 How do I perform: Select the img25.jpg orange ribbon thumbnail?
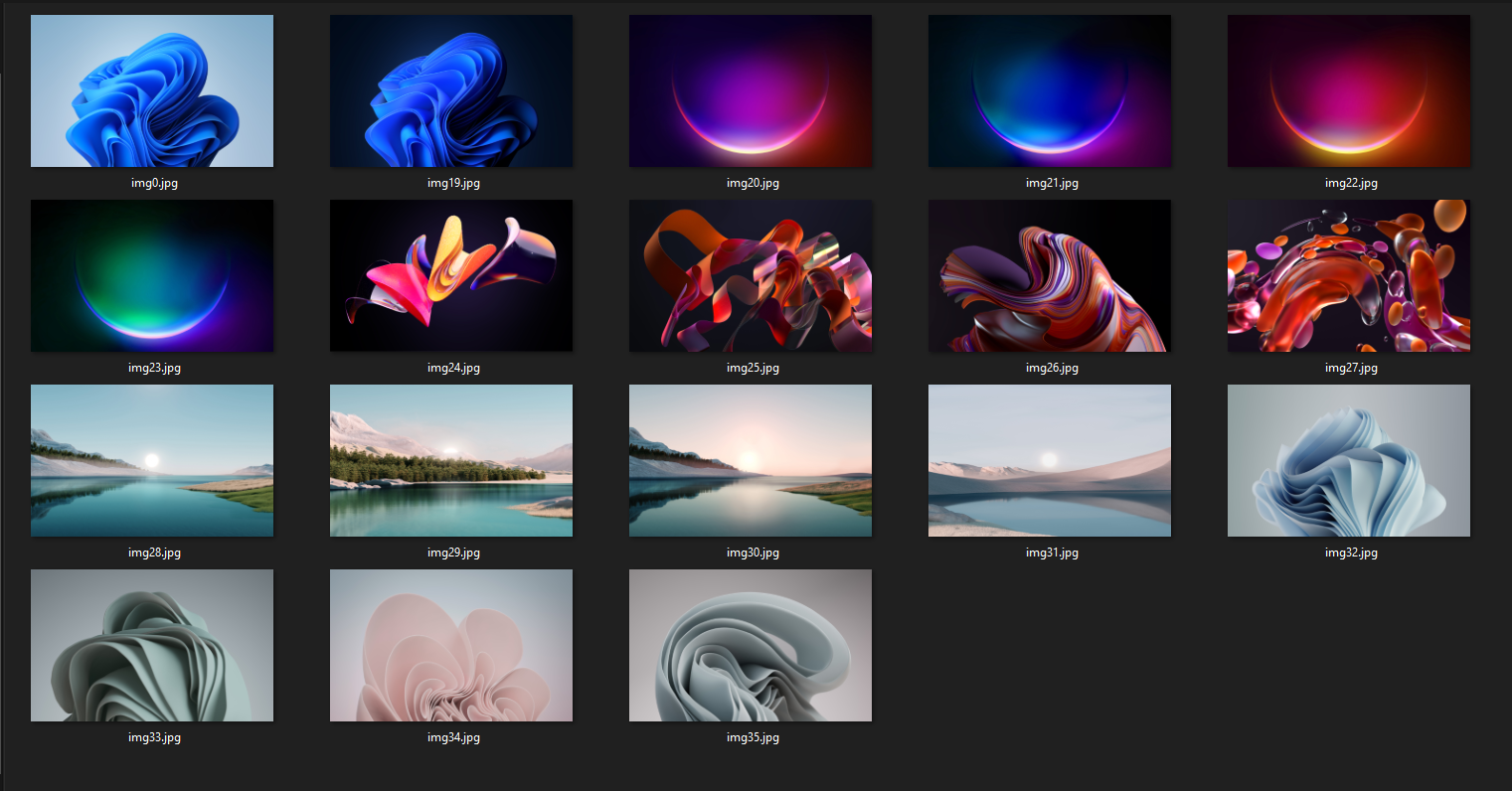tap(751, 275)
